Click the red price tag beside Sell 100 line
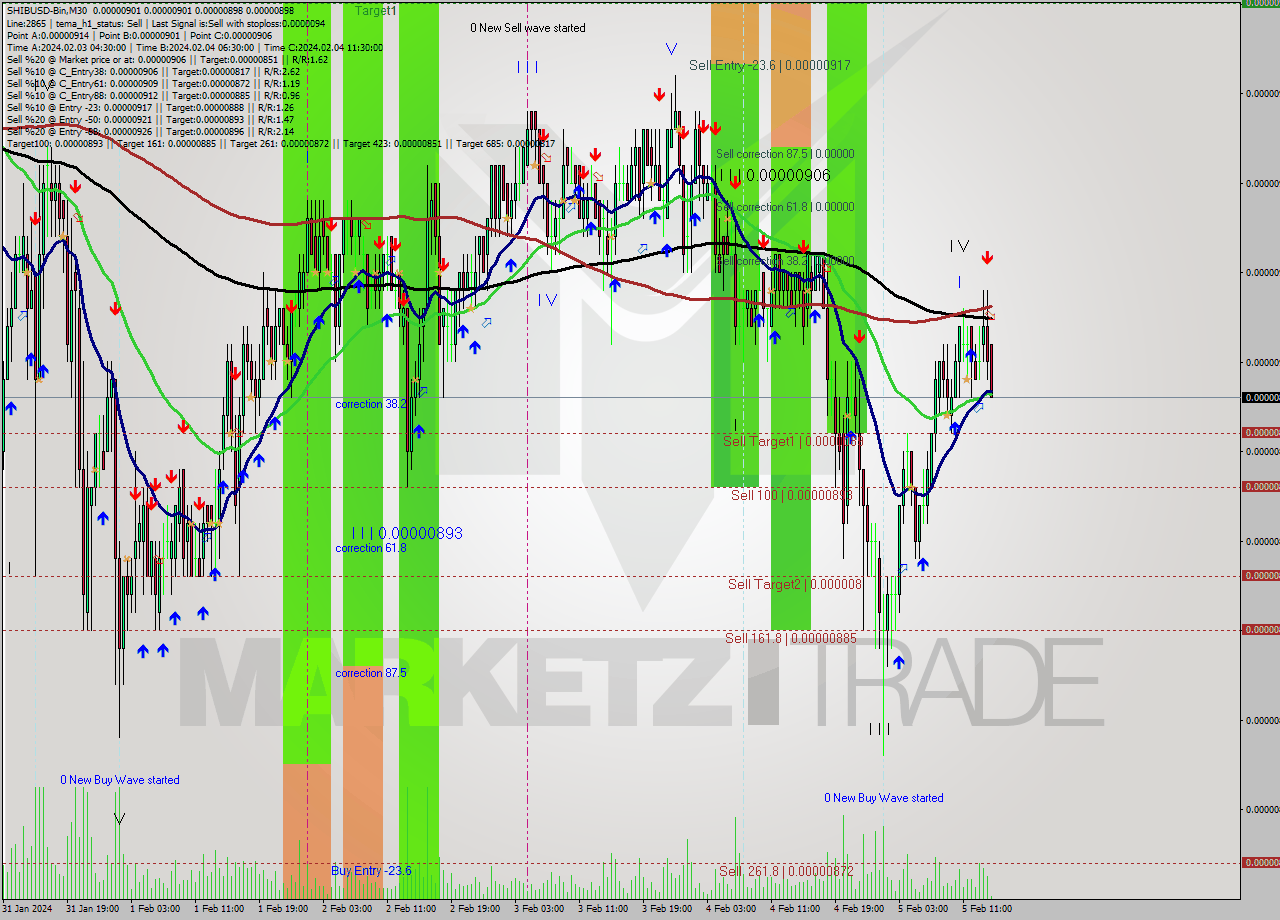Screen dimensions: 1280x920 (x=1260, y=486)
